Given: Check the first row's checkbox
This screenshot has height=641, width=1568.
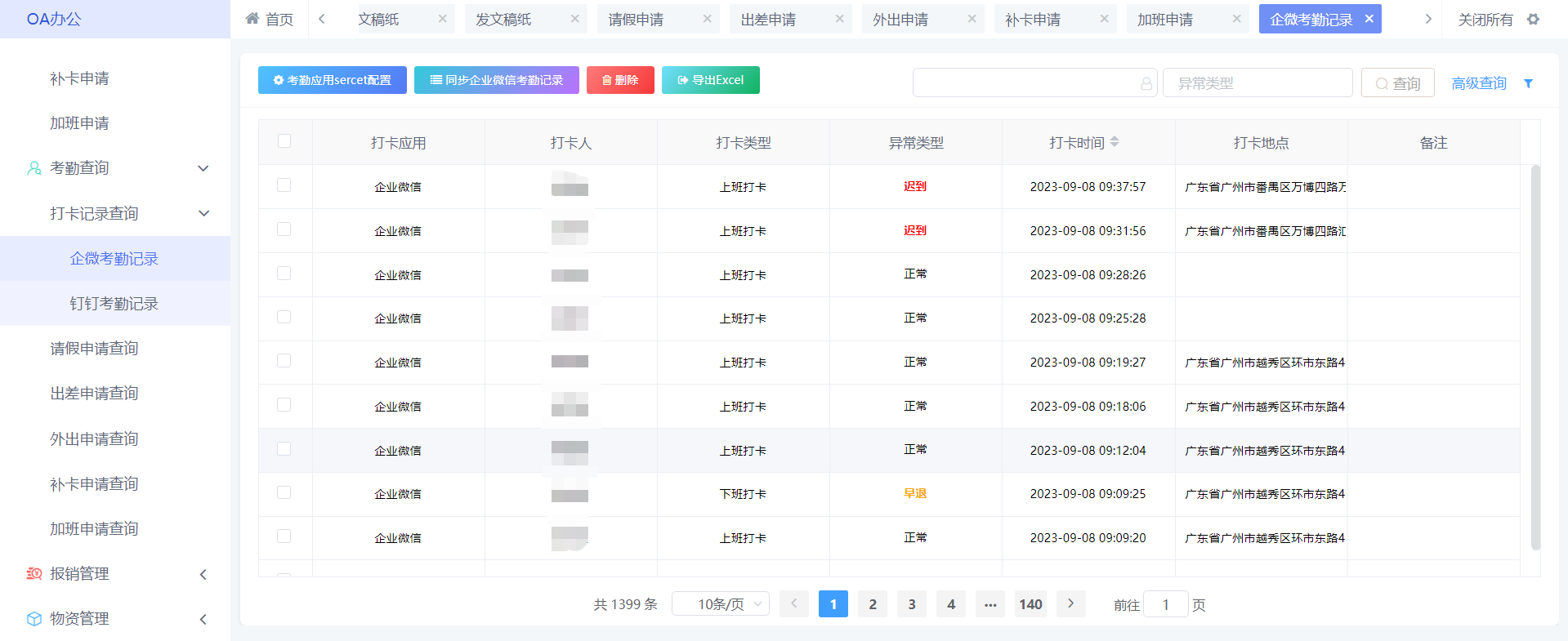Looking at the screenshot, I should [x=284, y=185].
